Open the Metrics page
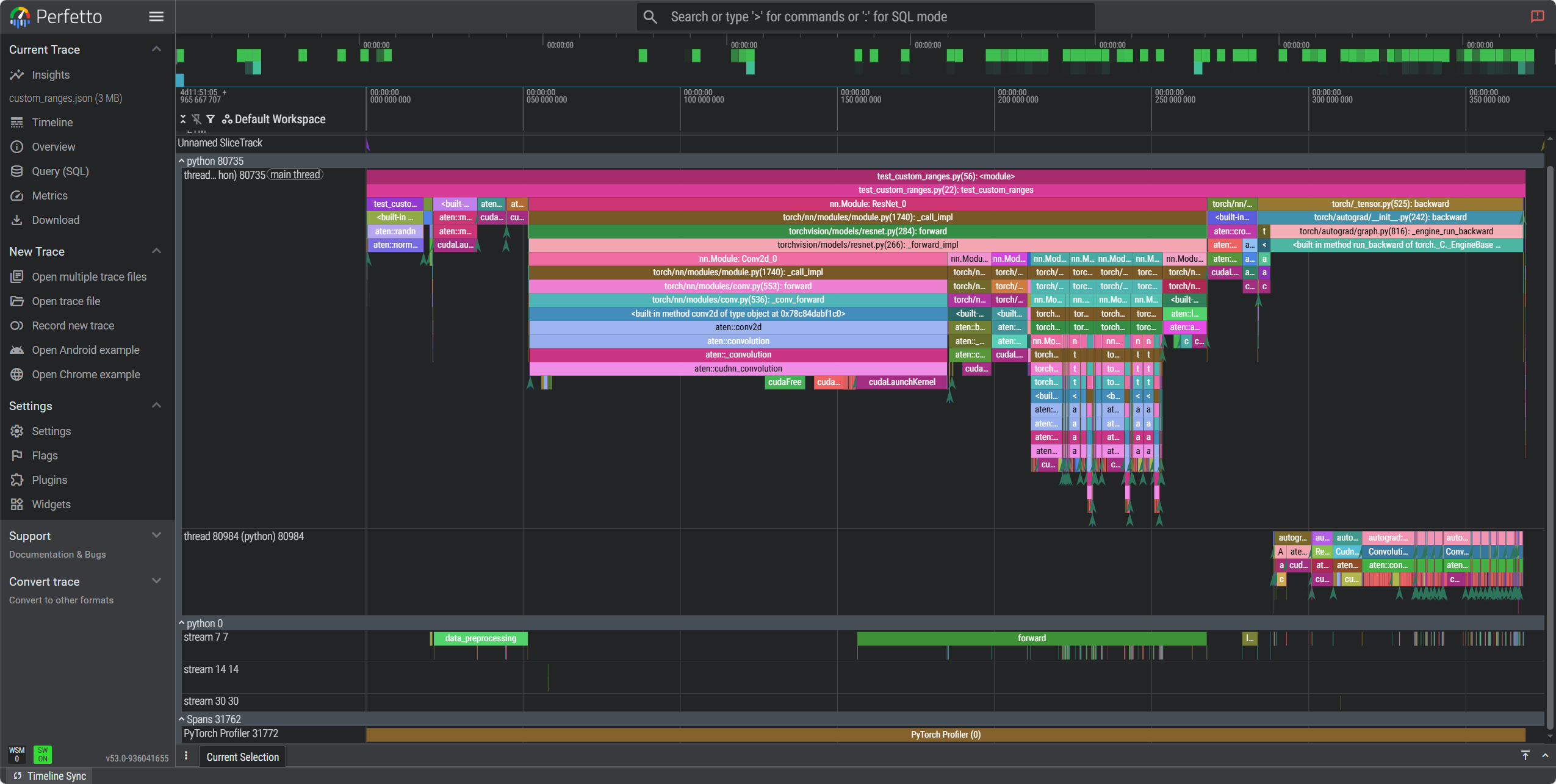 click(49, 196)
